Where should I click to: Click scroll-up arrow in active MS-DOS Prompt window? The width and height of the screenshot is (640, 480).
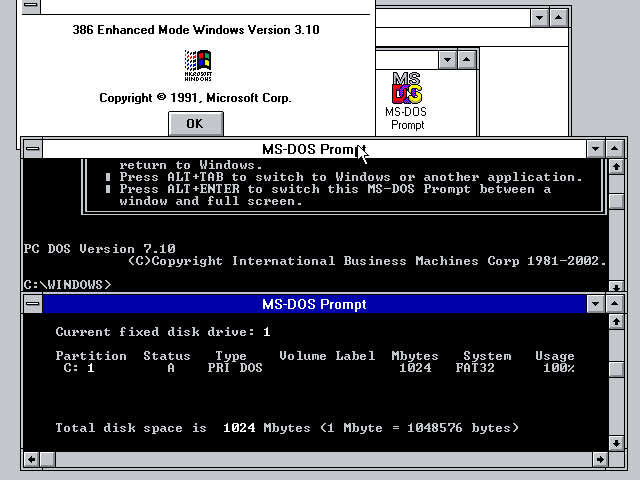coord(616,322)
